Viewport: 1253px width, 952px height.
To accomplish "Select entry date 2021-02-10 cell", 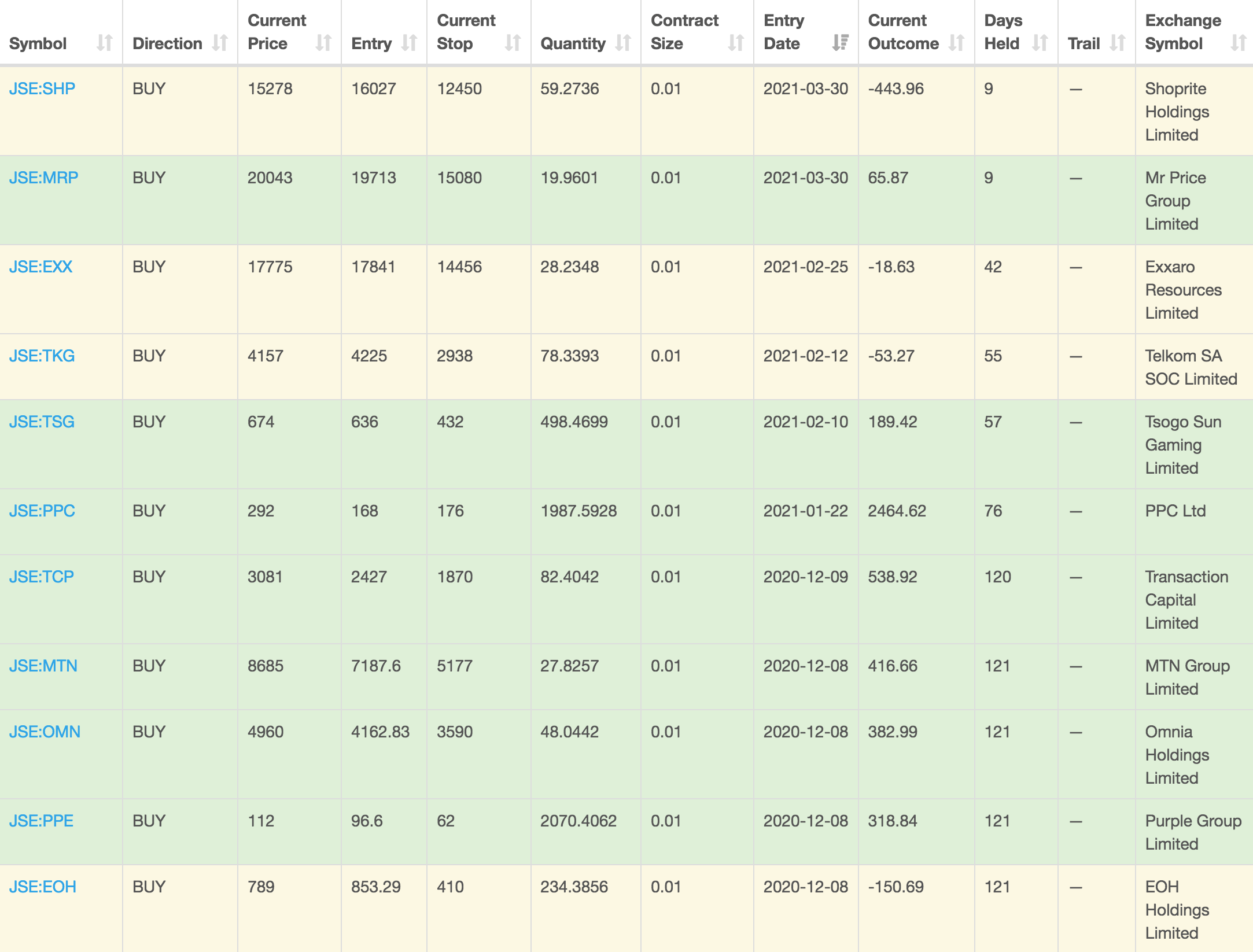I will (x=806, y=444).
